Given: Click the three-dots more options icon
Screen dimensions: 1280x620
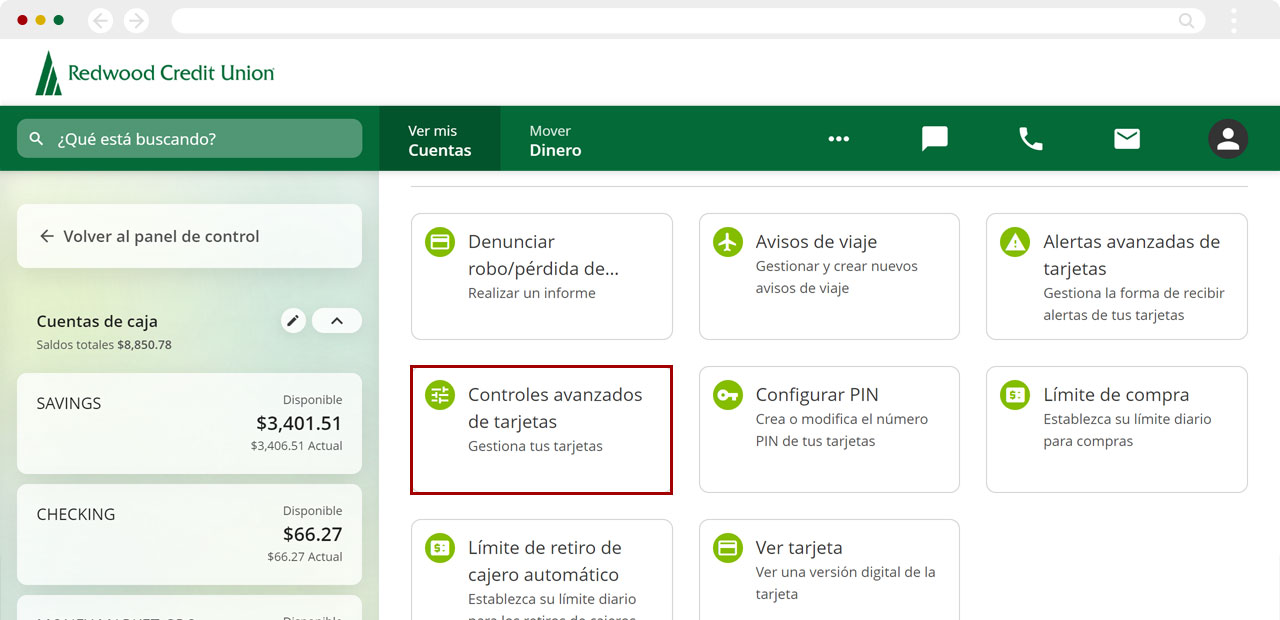Looking at the screenshot, I should coord(838,139).
